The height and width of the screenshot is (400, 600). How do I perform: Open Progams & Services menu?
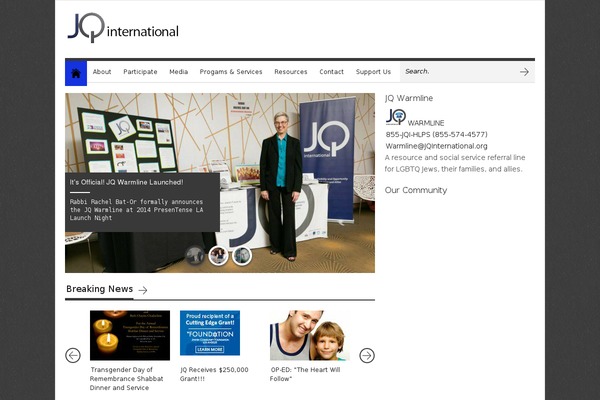(231, 72)
